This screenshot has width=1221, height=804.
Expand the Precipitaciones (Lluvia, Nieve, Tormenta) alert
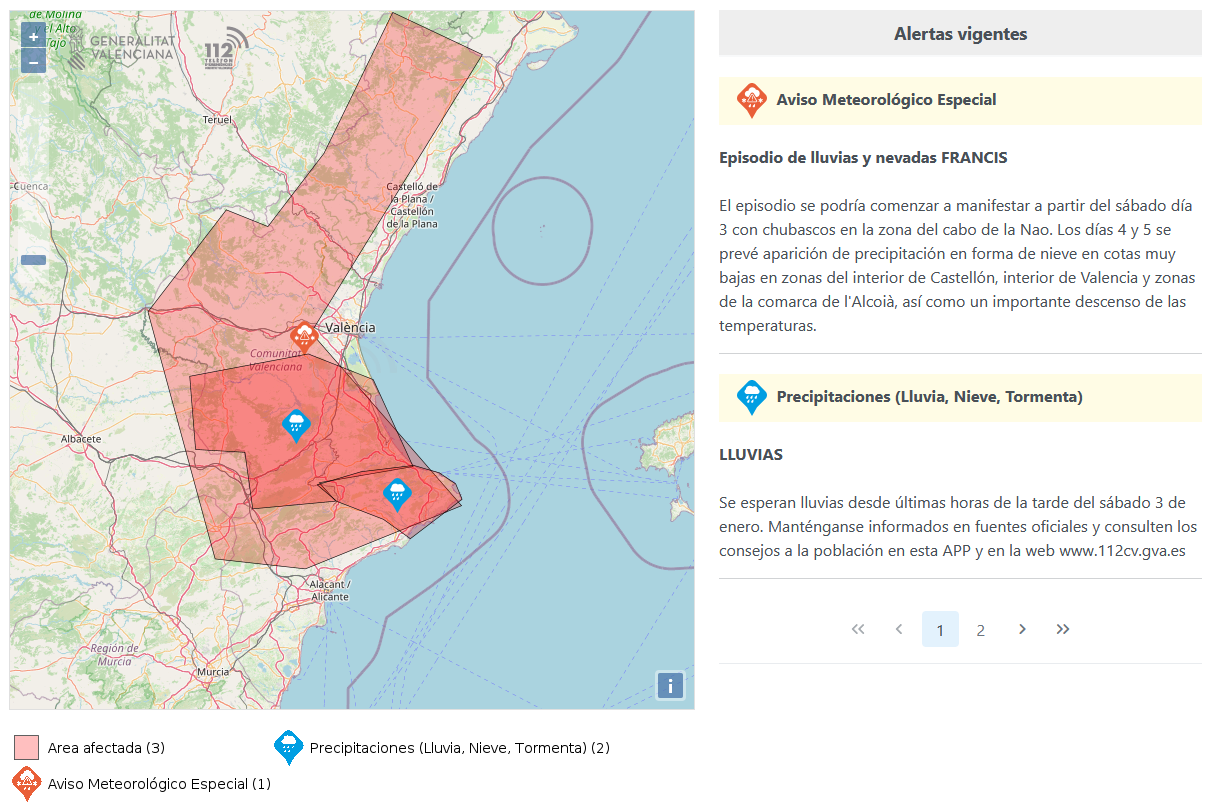point(929,397)
